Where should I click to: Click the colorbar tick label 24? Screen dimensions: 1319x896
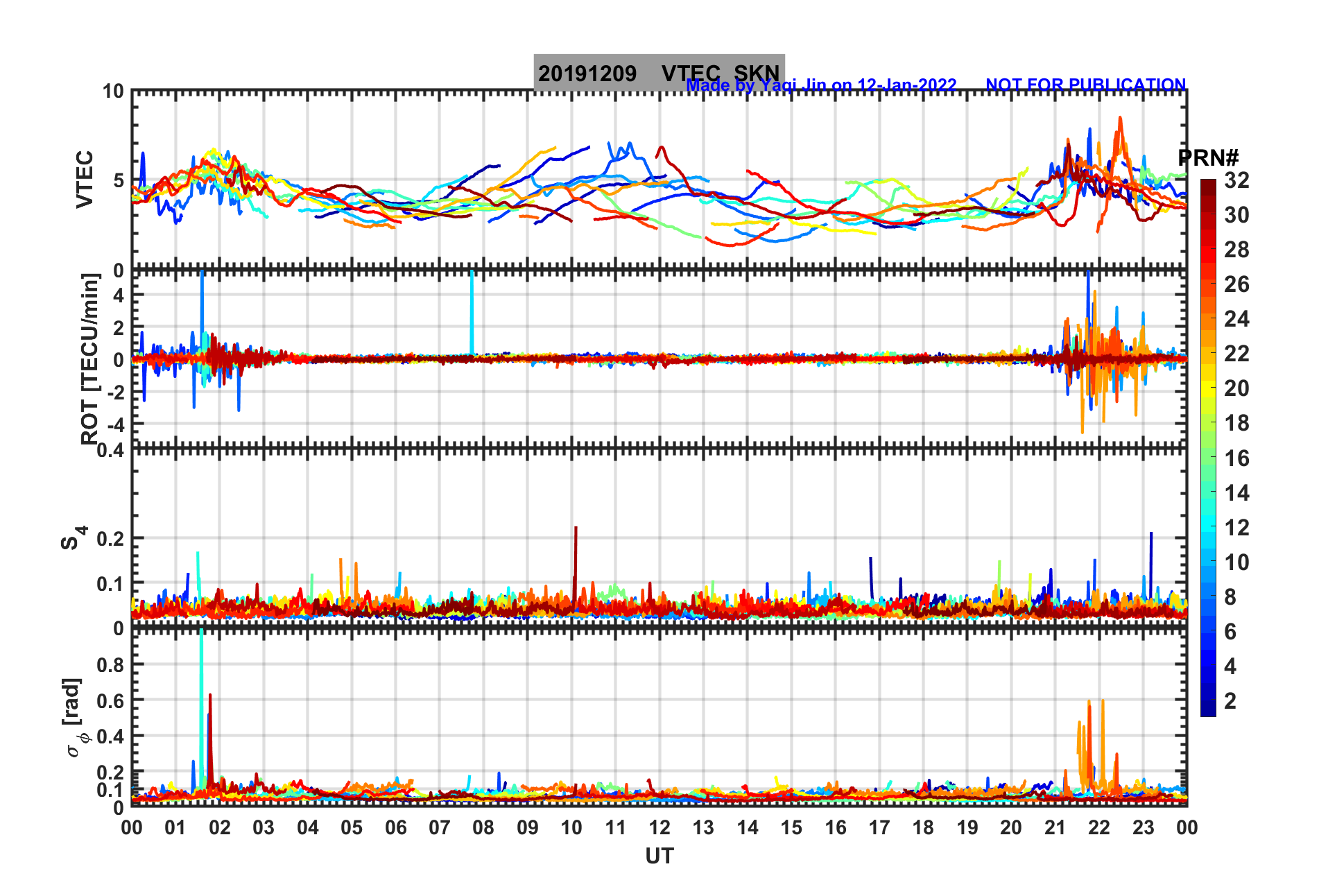point(1236,319)
